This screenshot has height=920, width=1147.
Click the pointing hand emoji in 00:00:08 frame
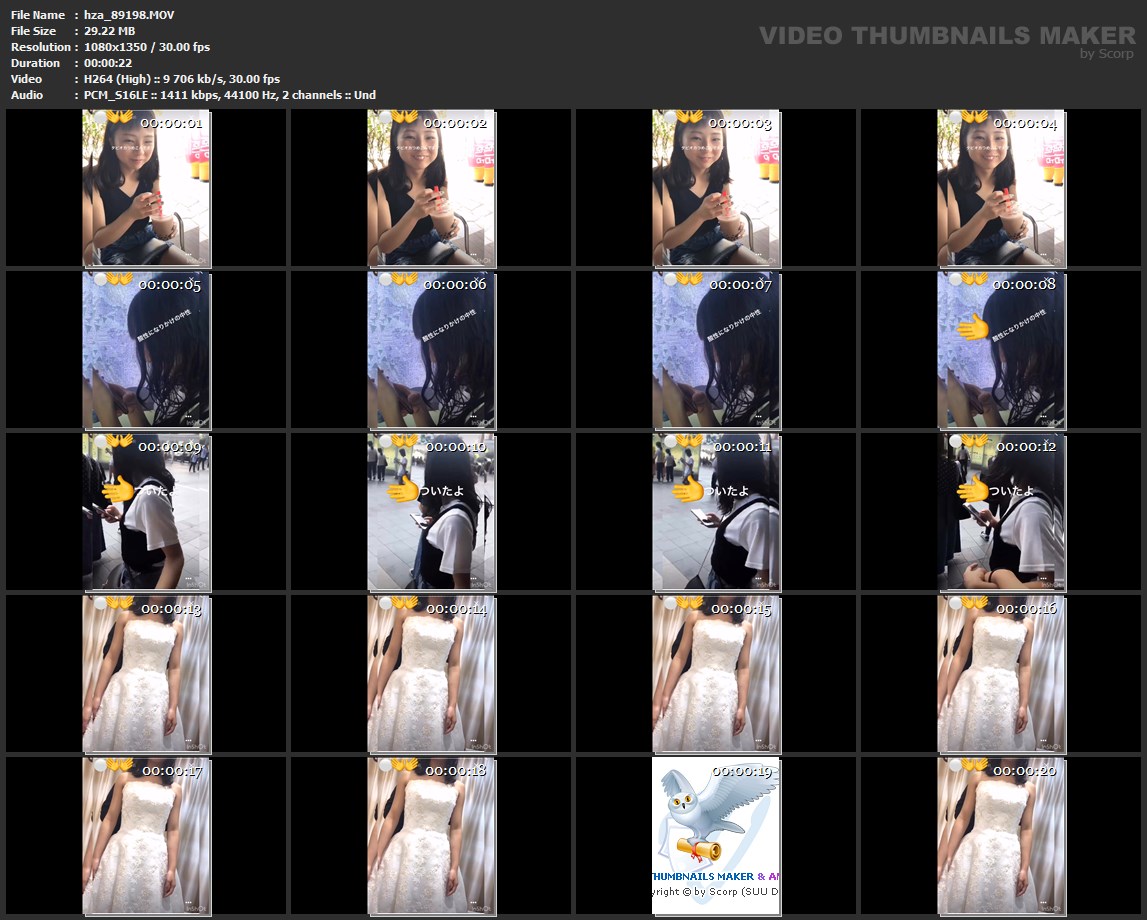972,327
